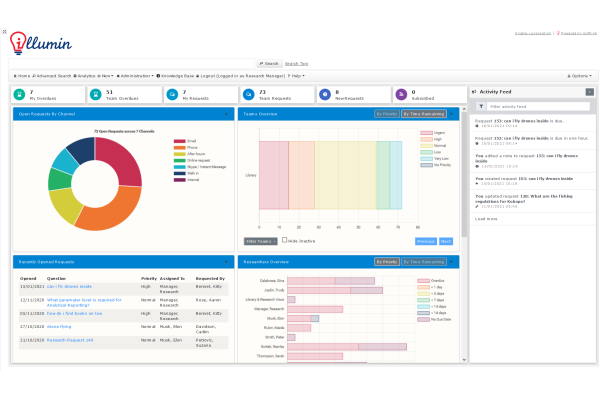Switch to the Search Tips tab
Screen dimensions: 600x400
coord(297,63)
